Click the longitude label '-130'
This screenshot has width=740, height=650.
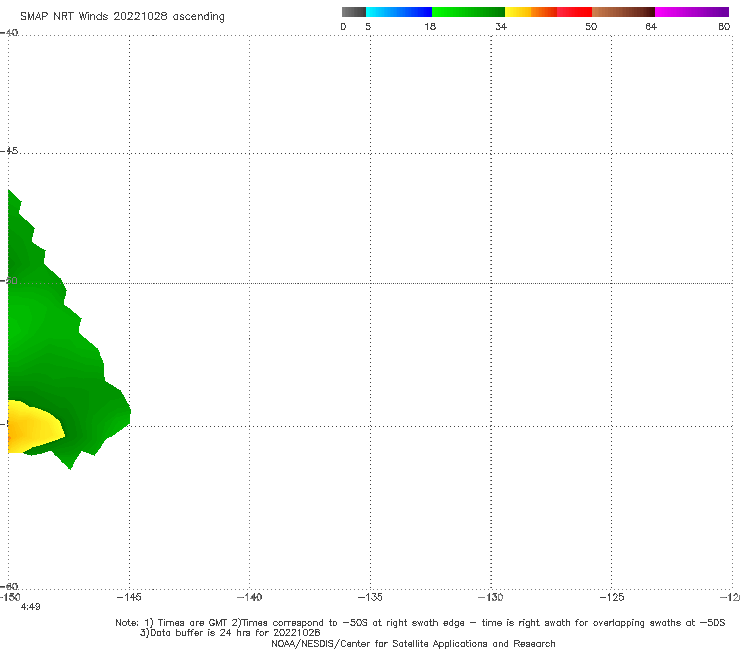click(491, 597)
